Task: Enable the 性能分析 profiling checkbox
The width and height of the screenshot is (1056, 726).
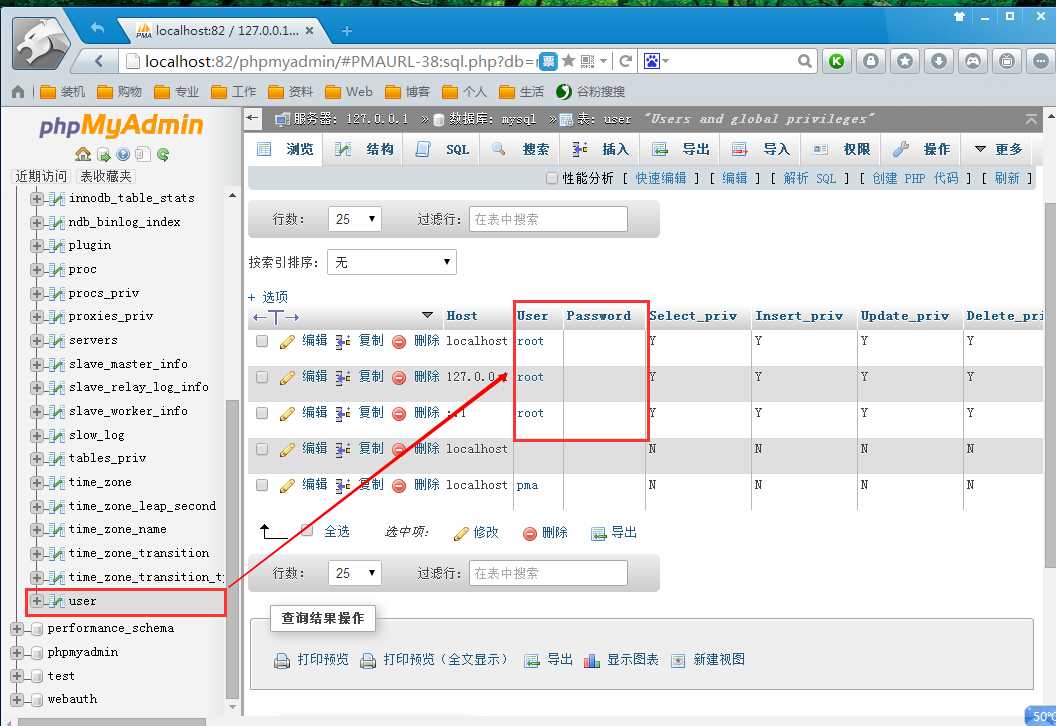Action: point(552,178)
